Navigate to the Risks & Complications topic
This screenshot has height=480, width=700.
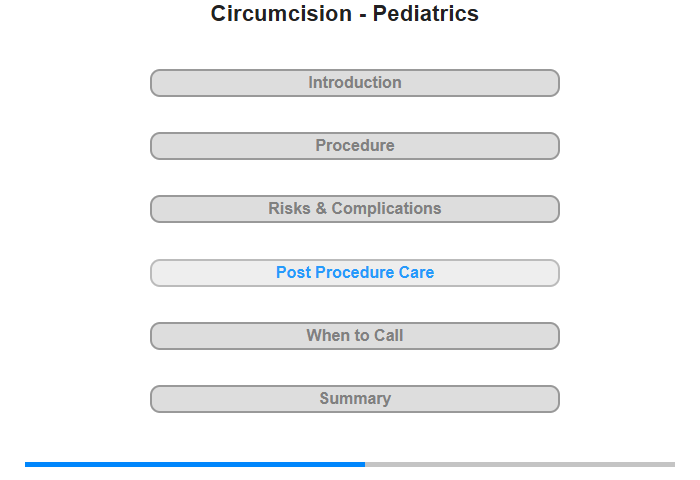click(355, 209)
